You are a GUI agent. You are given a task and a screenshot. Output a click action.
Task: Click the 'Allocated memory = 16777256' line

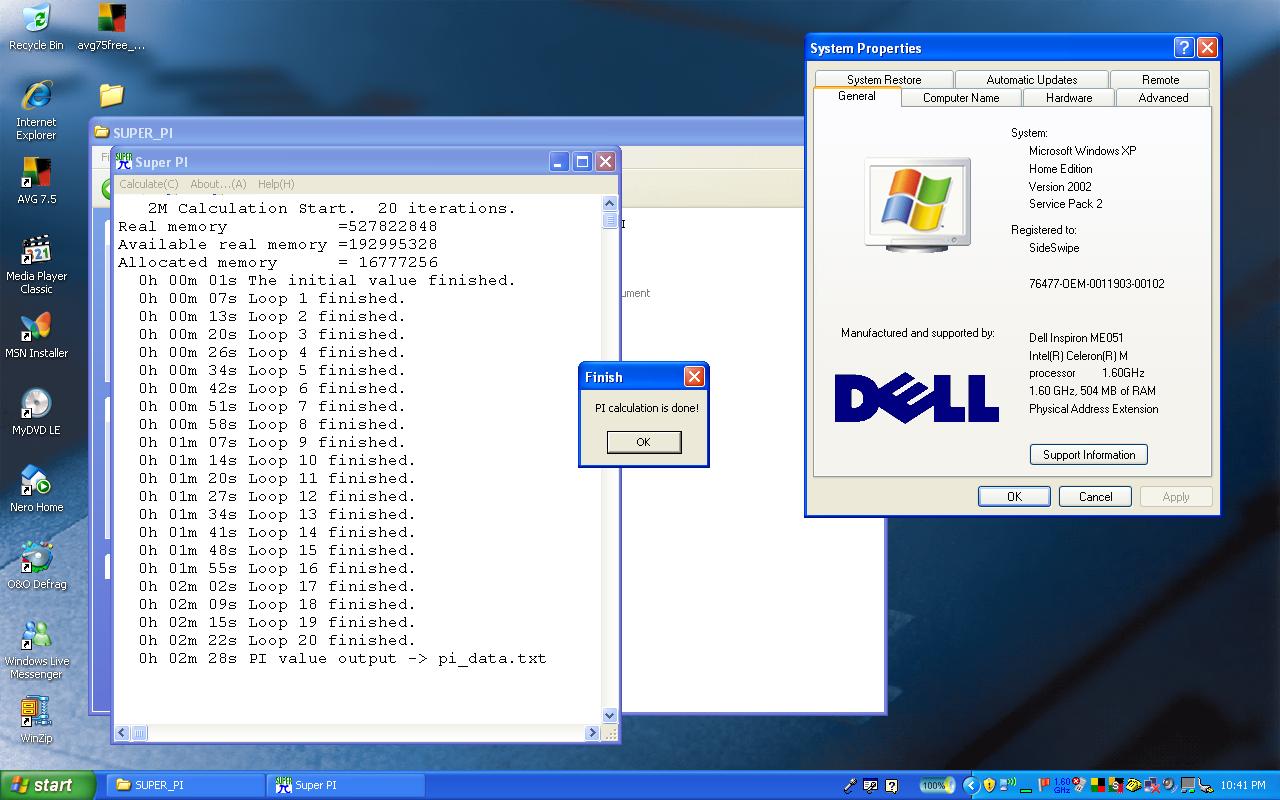278,263
